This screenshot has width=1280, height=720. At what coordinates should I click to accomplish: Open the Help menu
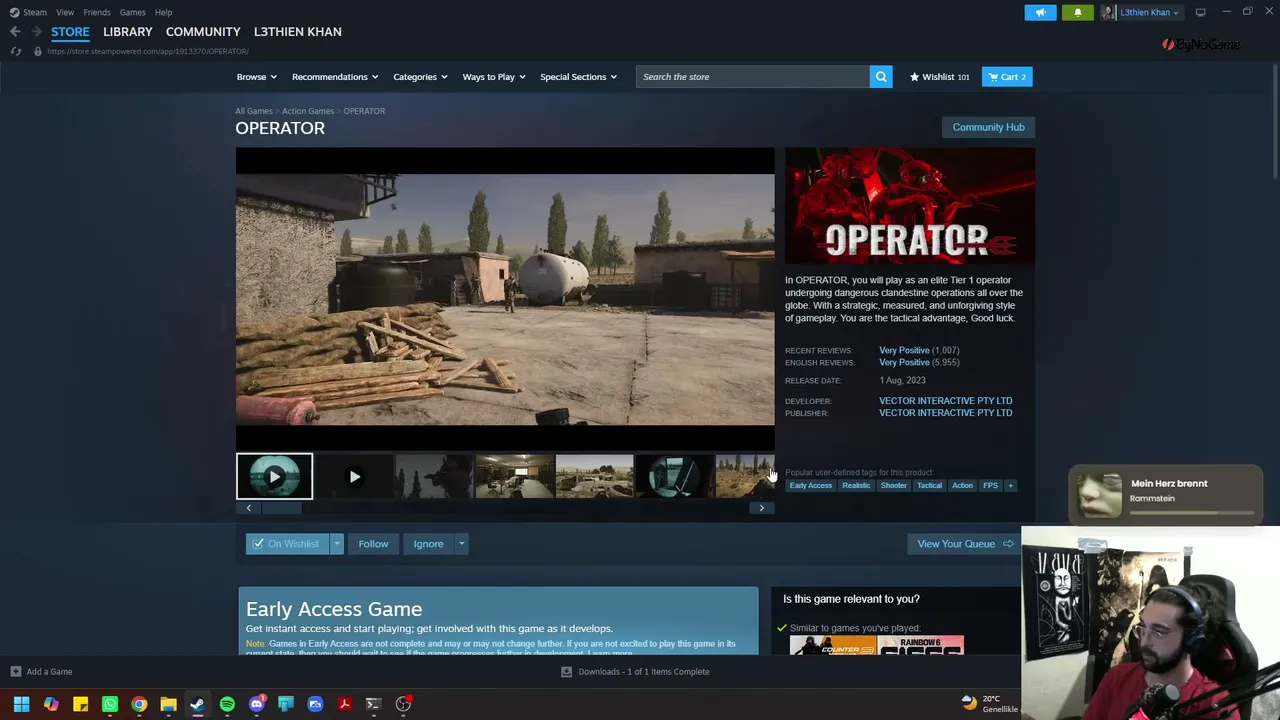163,12
